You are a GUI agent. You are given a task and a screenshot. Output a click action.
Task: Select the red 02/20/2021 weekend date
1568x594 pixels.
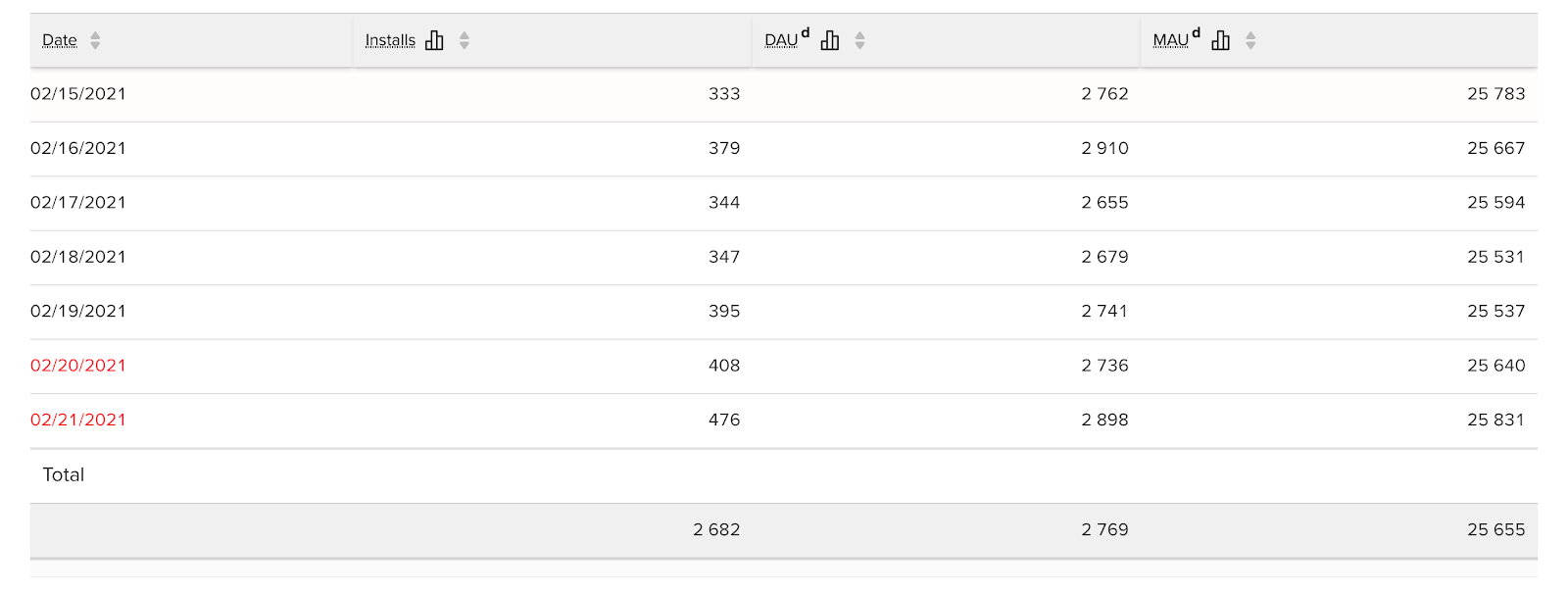[78, 366]
